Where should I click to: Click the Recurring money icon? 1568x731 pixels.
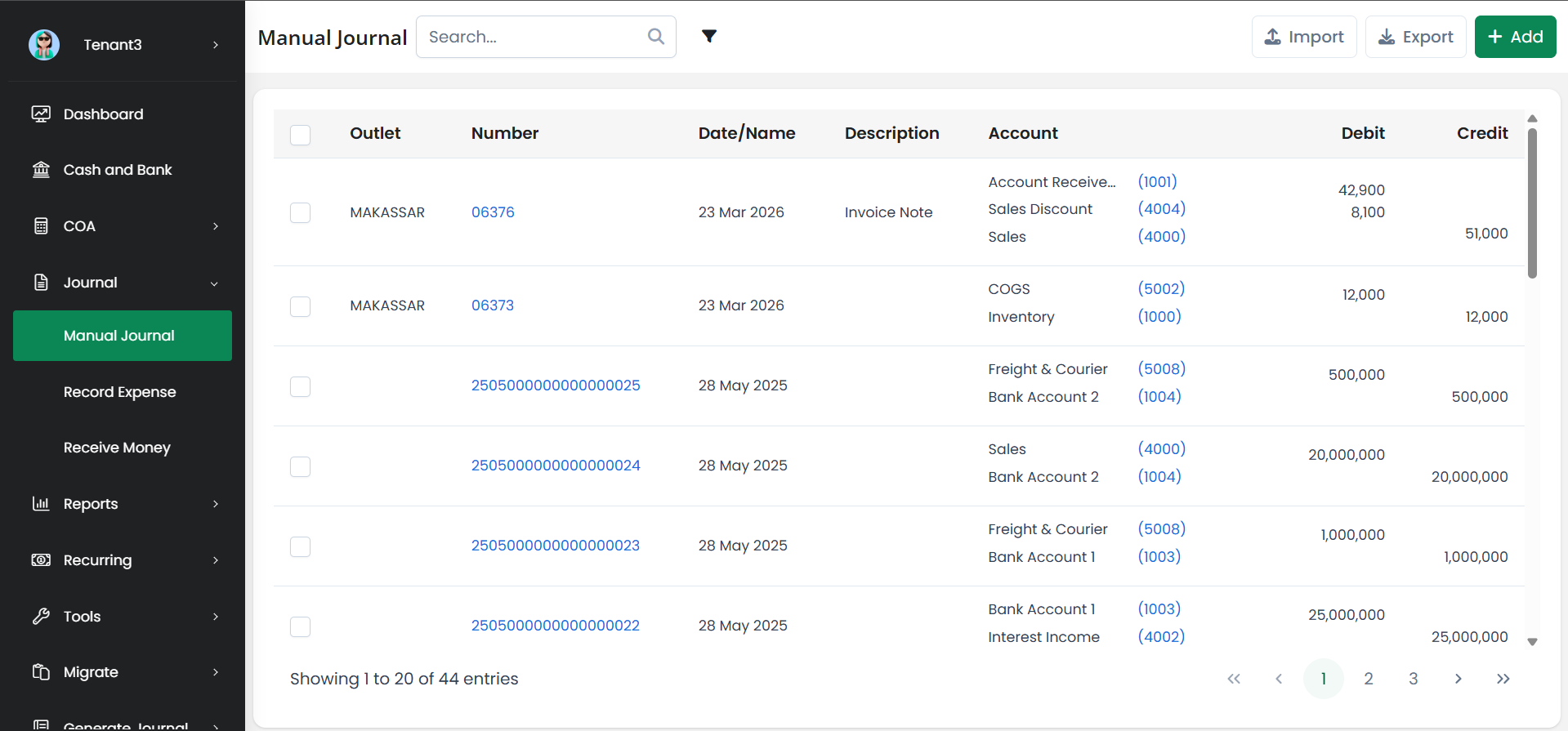41,560
